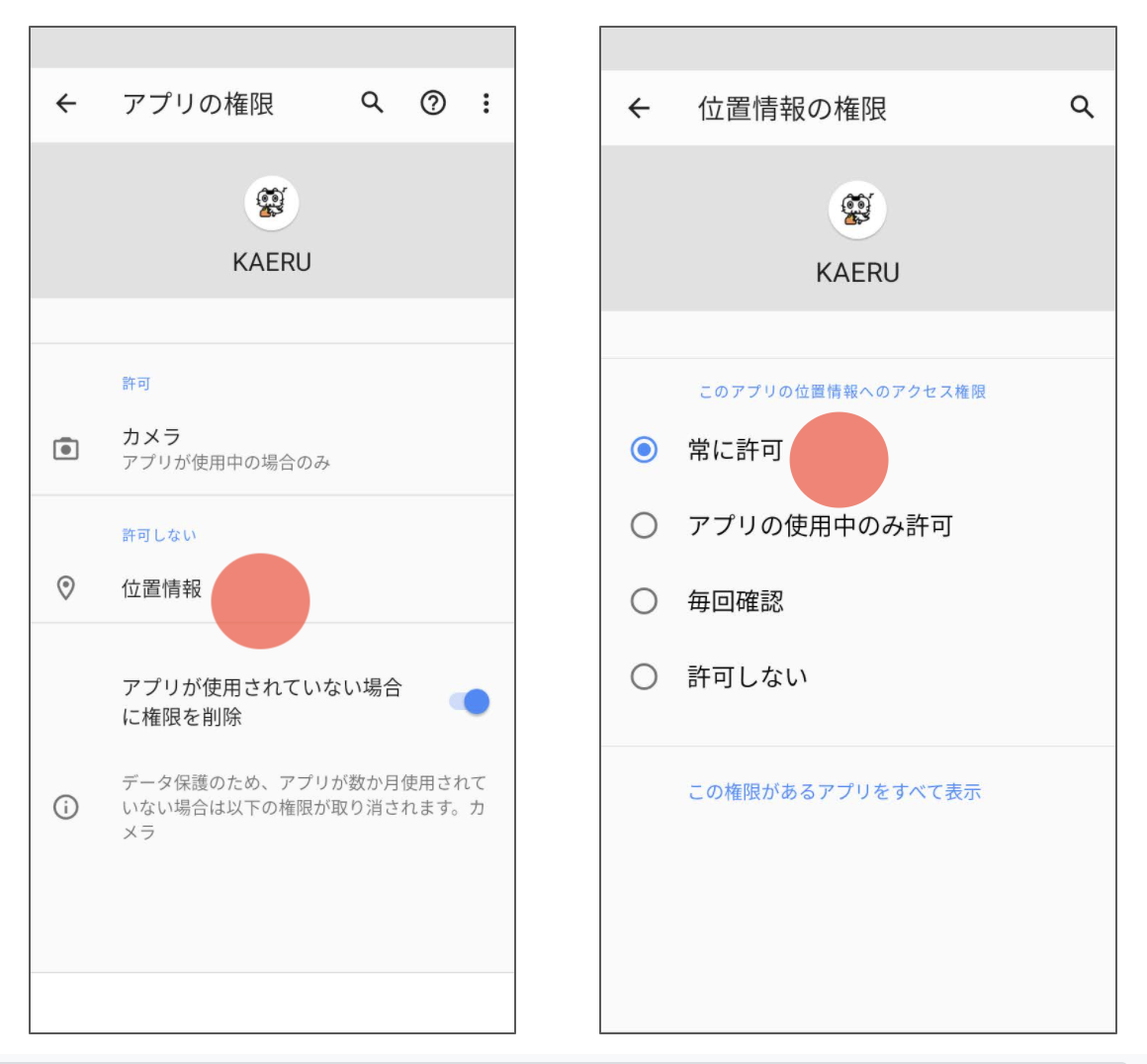
Task: Select 常に許可 radio button
Action: (x=644, y=450)
